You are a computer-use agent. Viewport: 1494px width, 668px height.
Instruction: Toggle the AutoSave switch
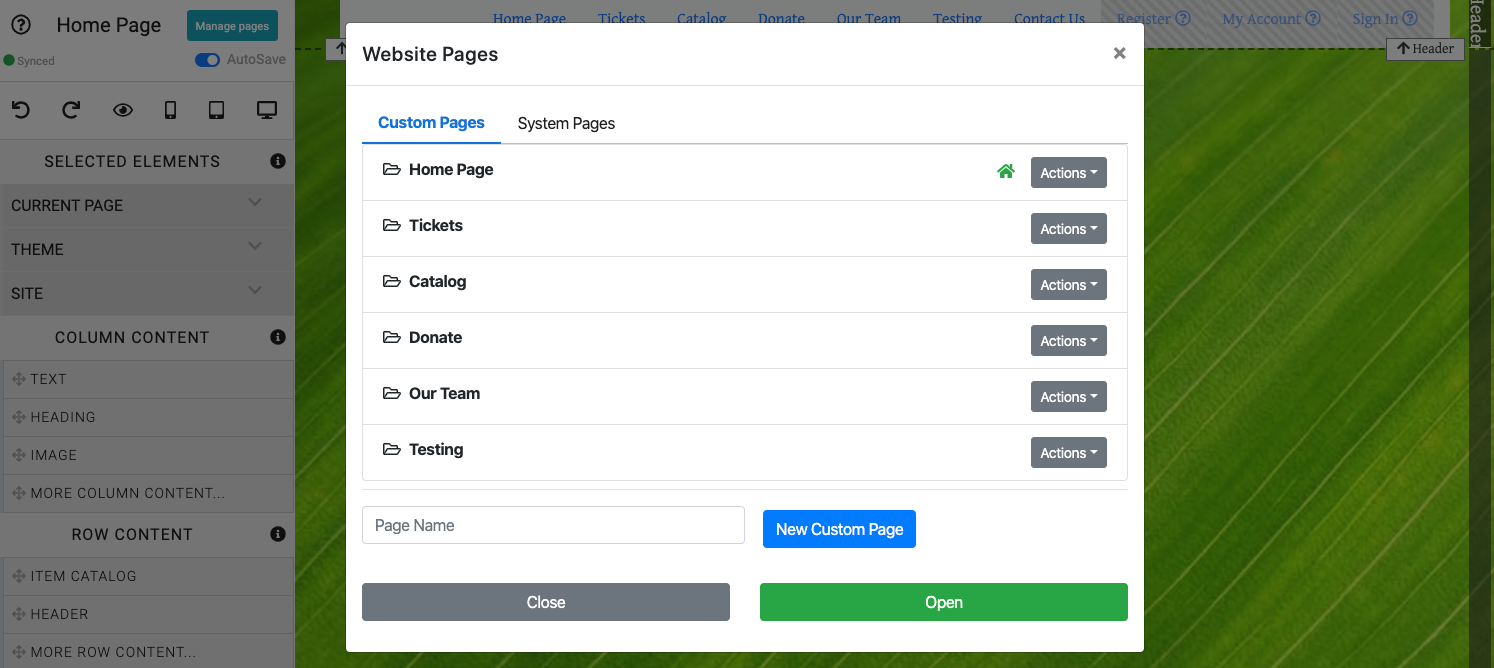[208, 60]
